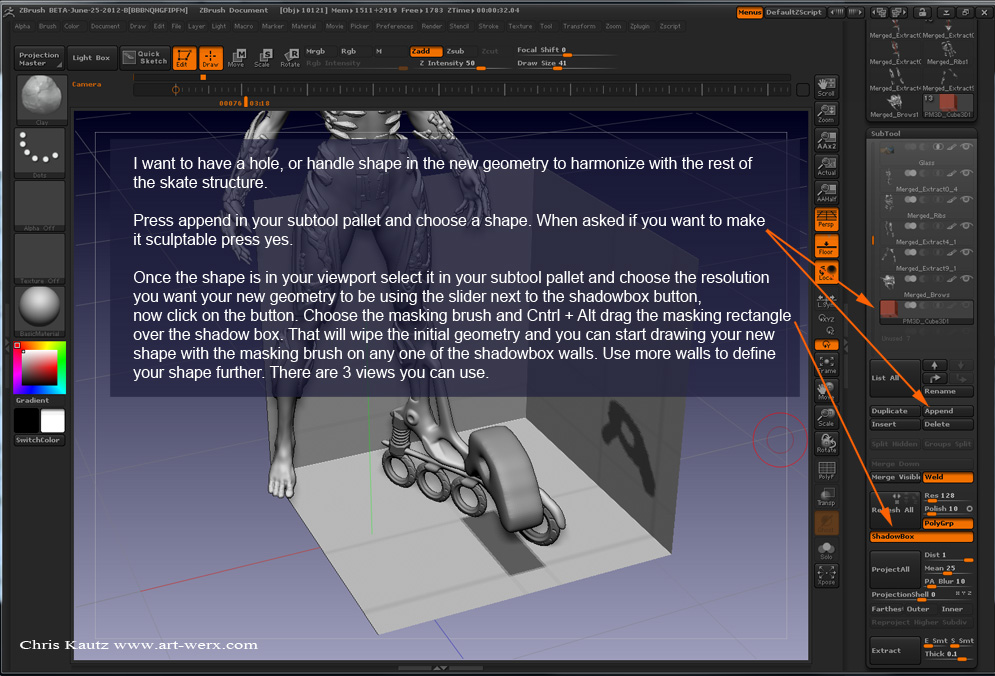The width and height of the screenshot is (995, 676).
Task: Click the Delete subtool button
Action: (x=947, y=425)
